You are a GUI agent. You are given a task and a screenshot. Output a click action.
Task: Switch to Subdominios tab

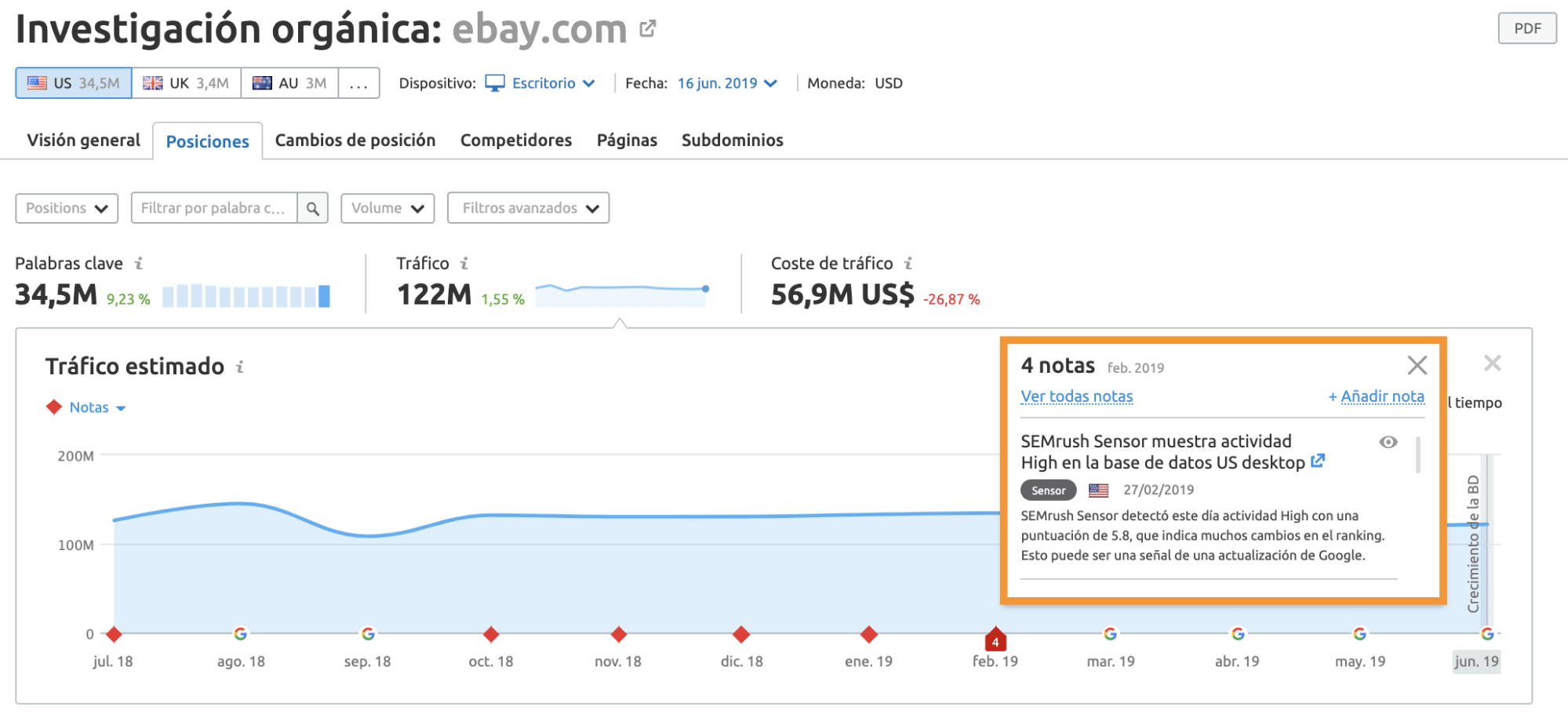(x=732, y=140)
